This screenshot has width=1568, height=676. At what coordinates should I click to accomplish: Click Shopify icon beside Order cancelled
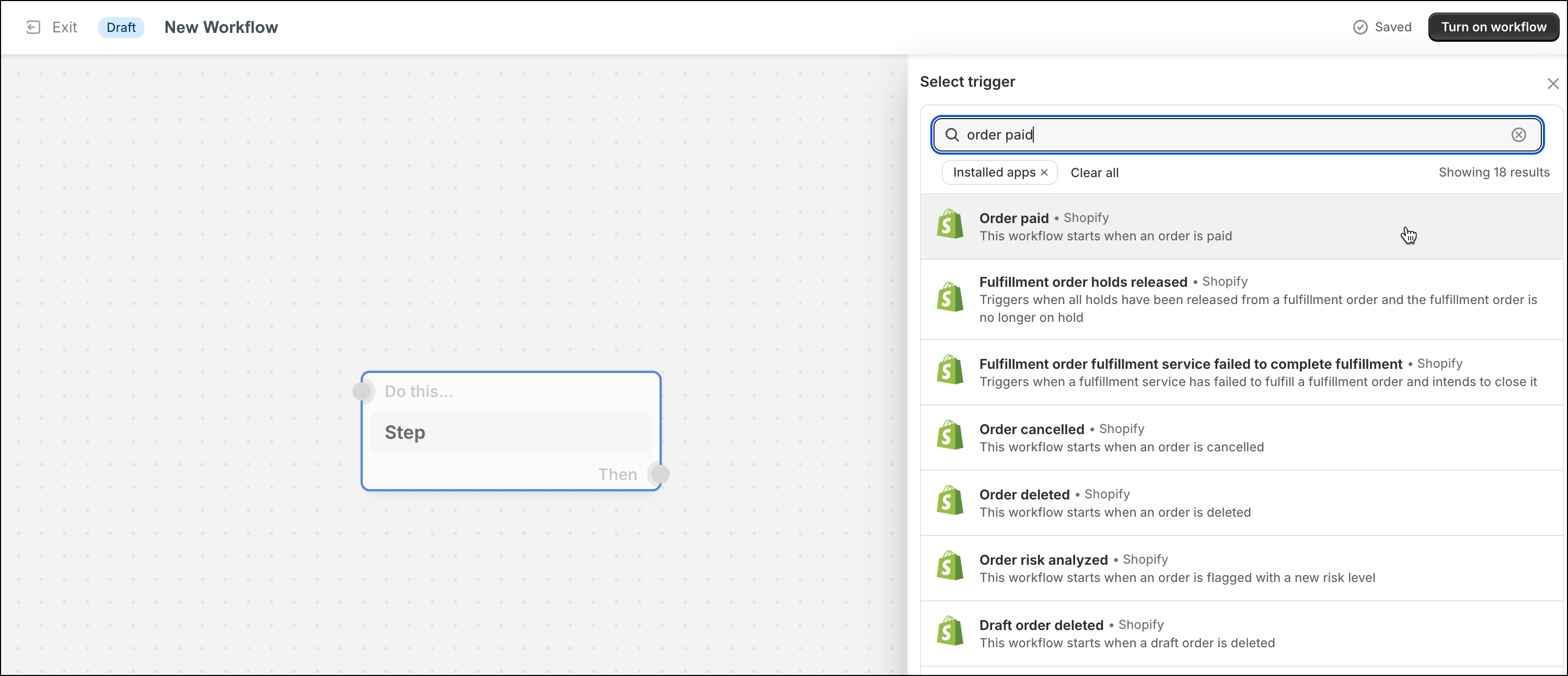[x=950, y=435]
